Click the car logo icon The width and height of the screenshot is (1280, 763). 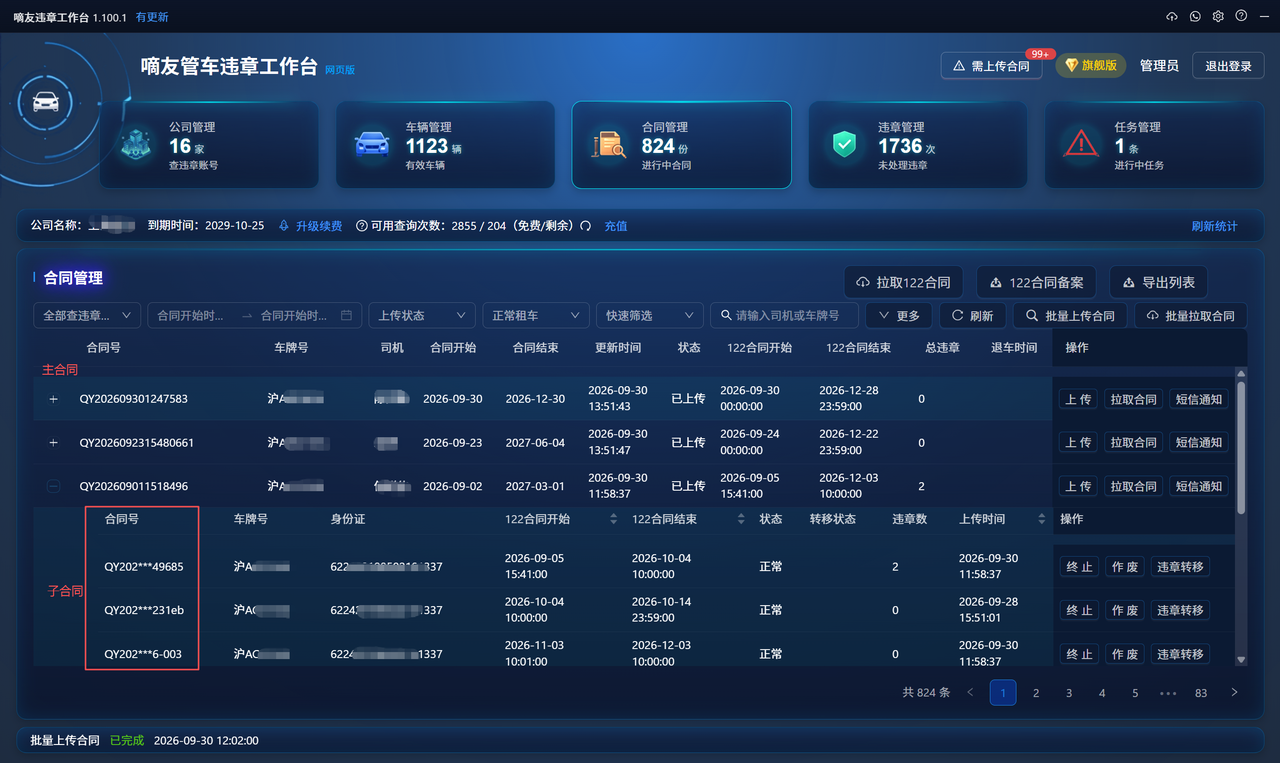[x=46, y=102]
